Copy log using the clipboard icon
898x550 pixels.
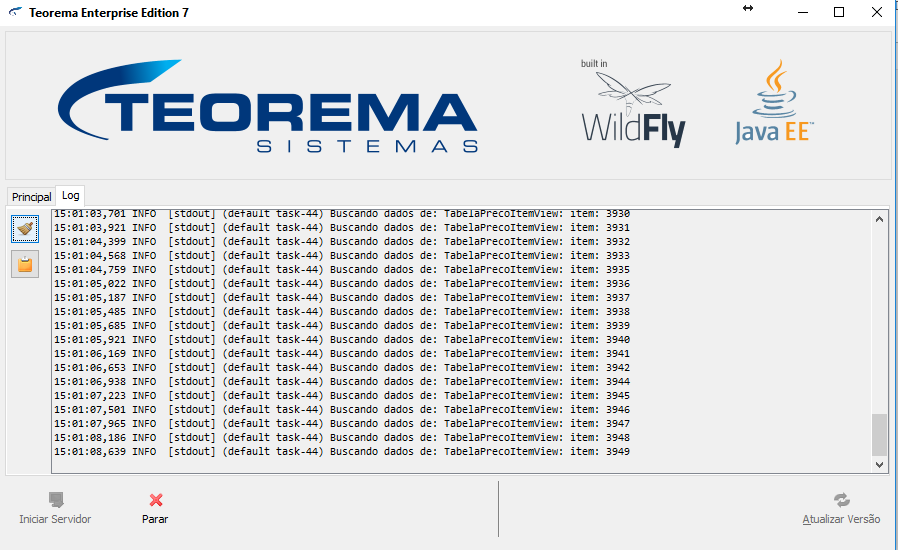[x=25, y=264]
